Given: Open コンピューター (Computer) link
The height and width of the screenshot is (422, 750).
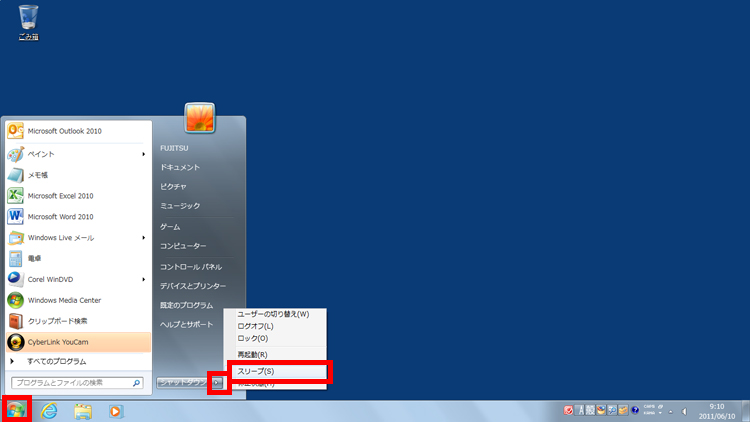Looking at the screenshot, I should pyautogui.click(x=183, y=246).
